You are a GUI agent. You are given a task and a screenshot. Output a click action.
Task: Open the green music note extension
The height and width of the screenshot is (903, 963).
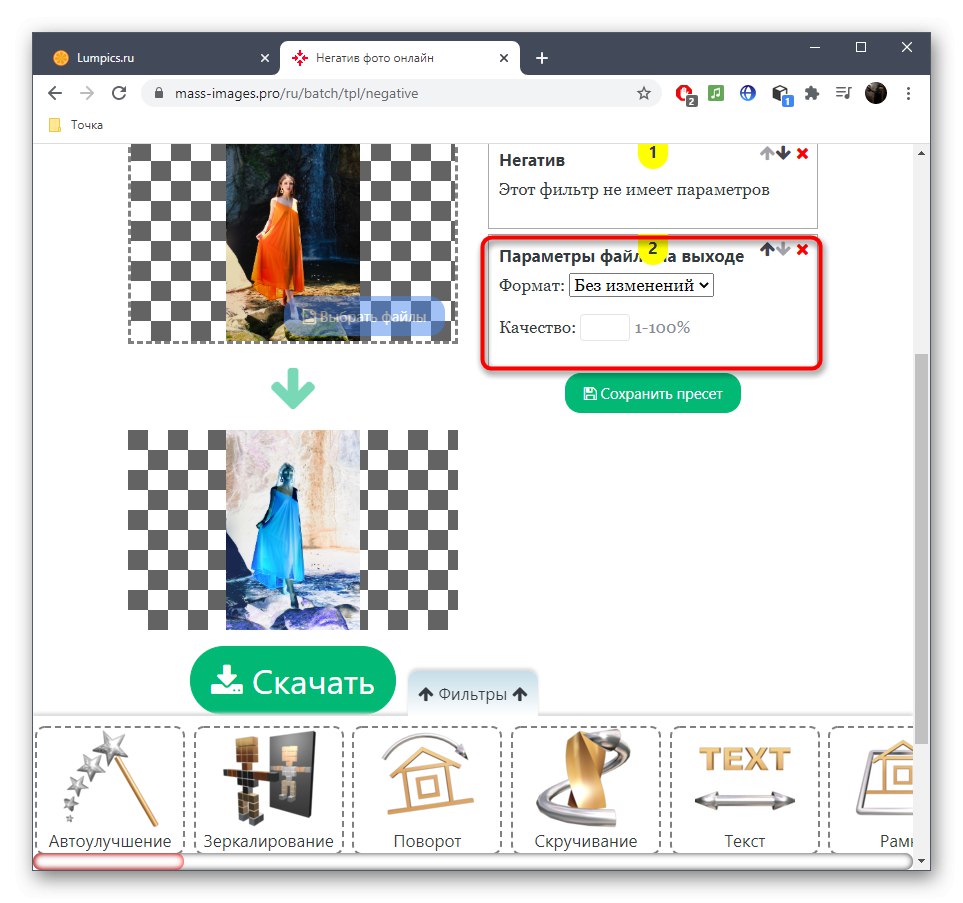tap(716, 93)
